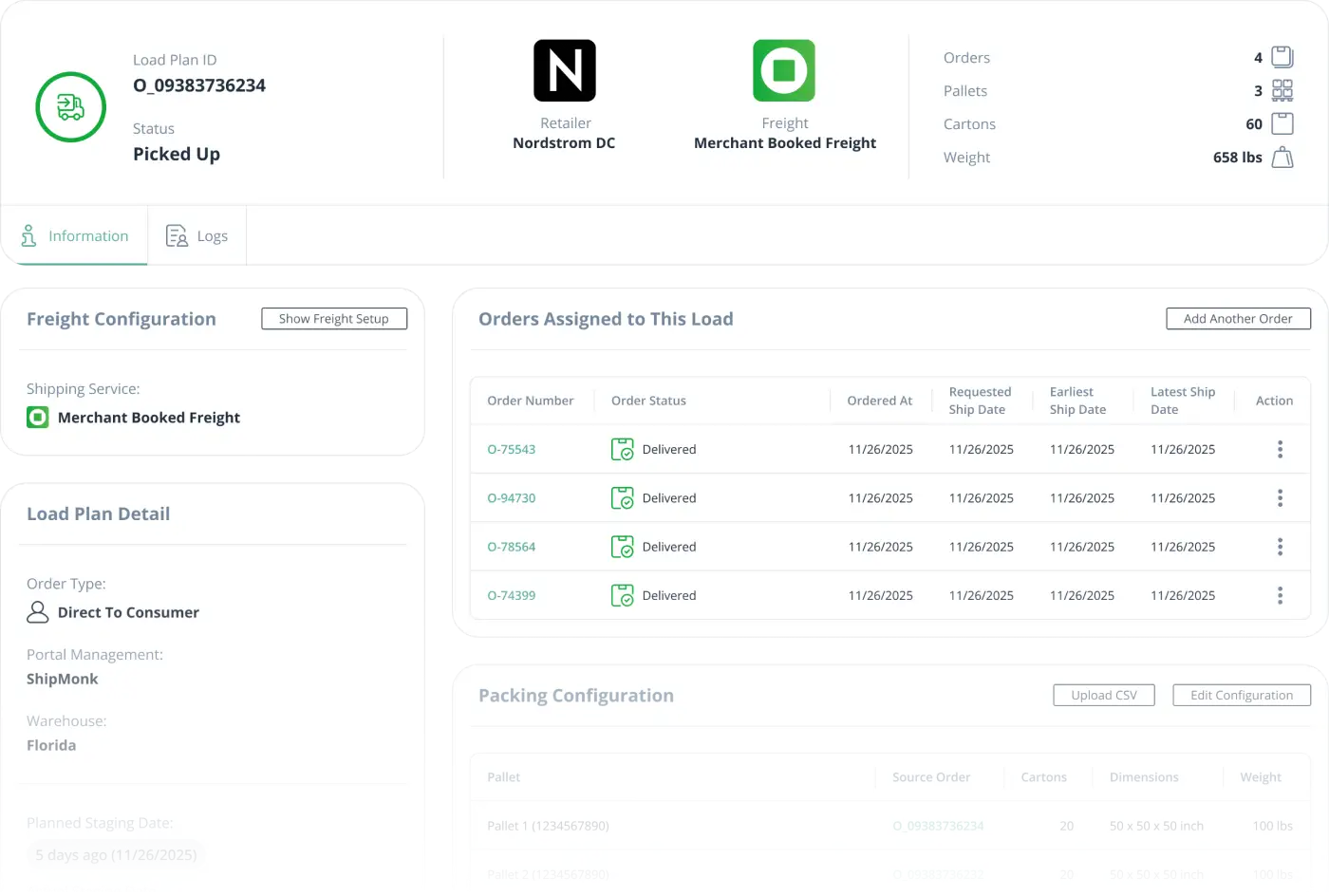Click the Nordstrom DC retailer logo

coord(565,70)
